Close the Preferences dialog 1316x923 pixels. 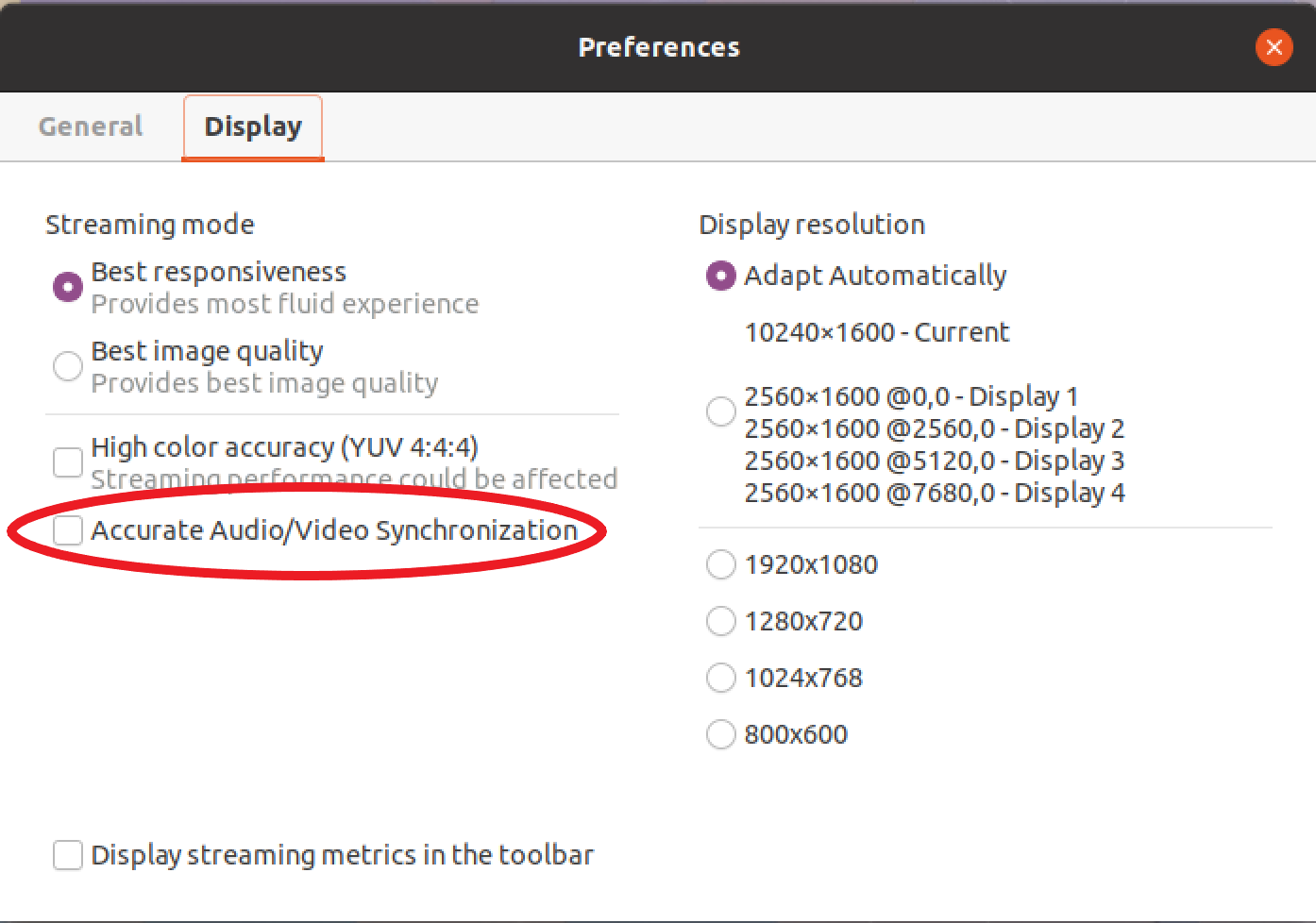click(x=1274, y=47)
